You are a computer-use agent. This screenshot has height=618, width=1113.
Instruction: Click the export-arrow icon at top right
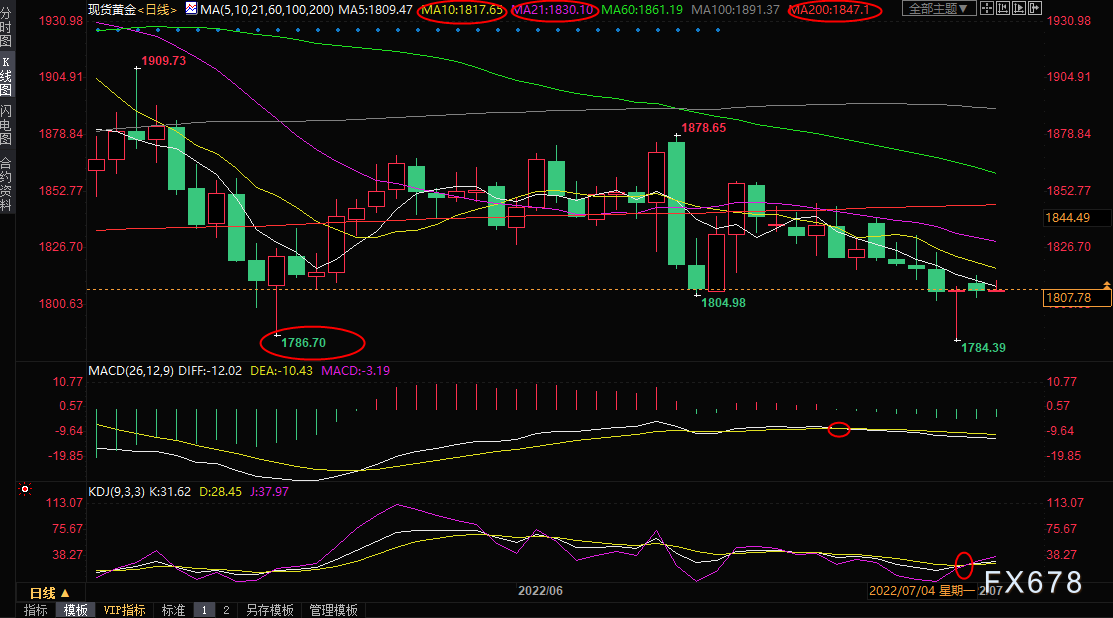pos(1035,8)
